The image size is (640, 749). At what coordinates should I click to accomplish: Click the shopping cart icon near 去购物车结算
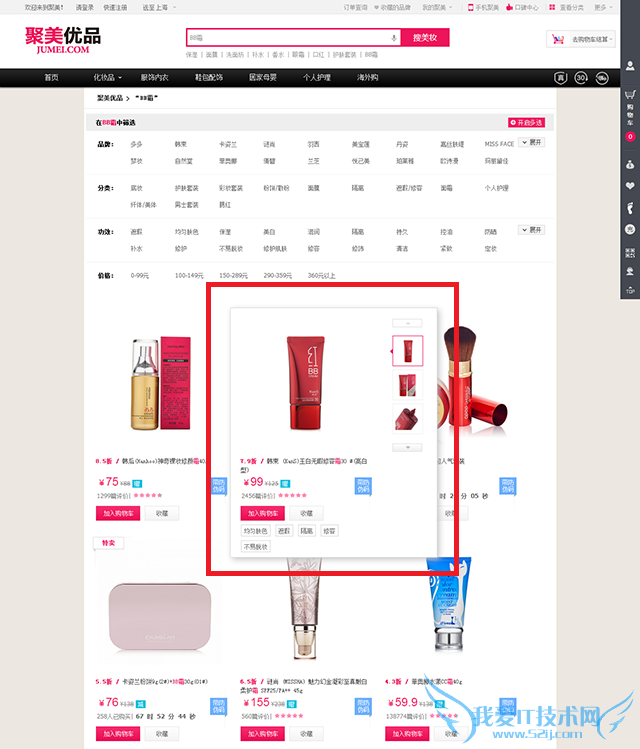(x=558, y=39)
